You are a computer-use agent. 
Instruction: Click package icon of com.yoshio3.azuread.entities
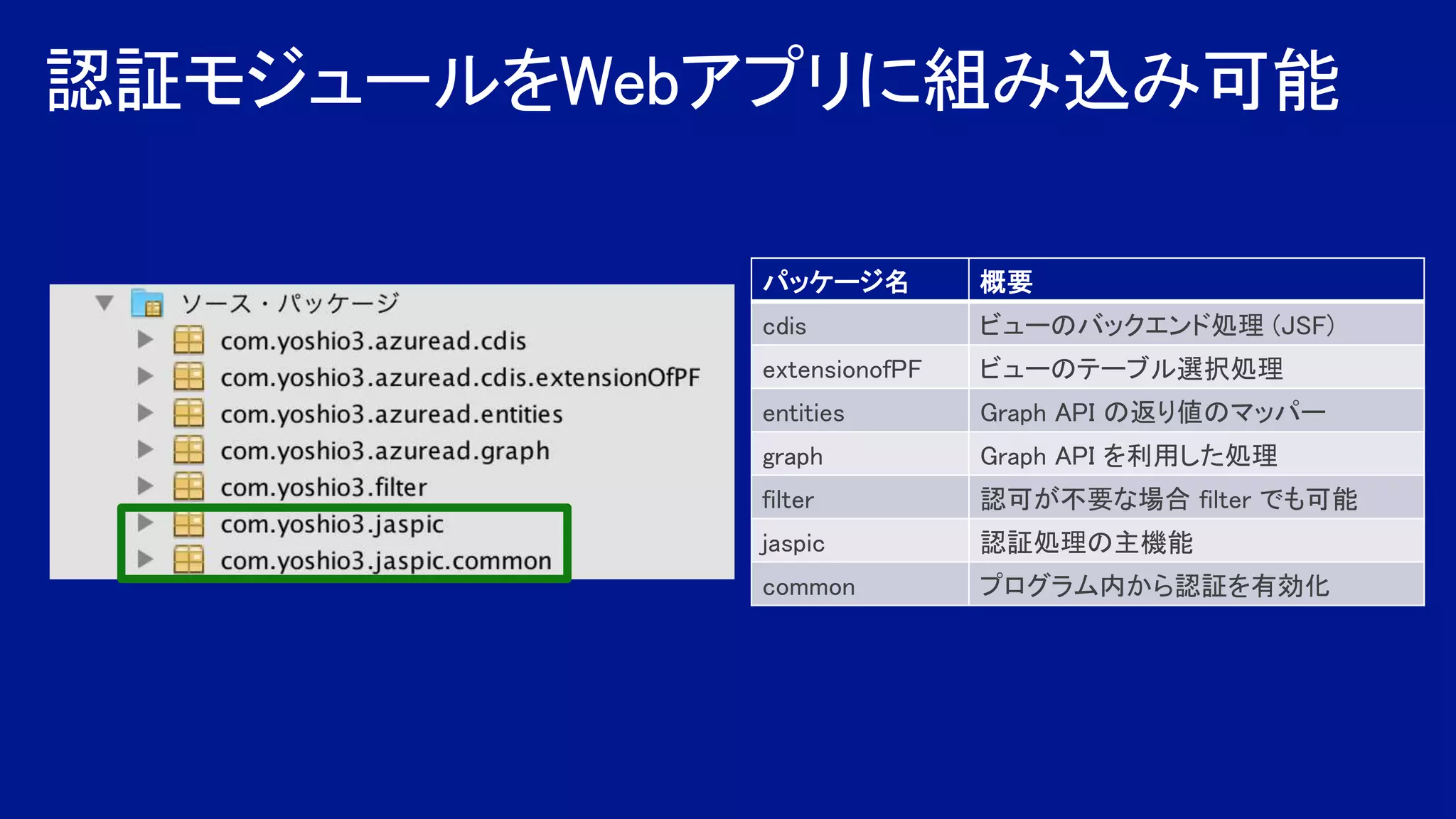click(189, 413)
